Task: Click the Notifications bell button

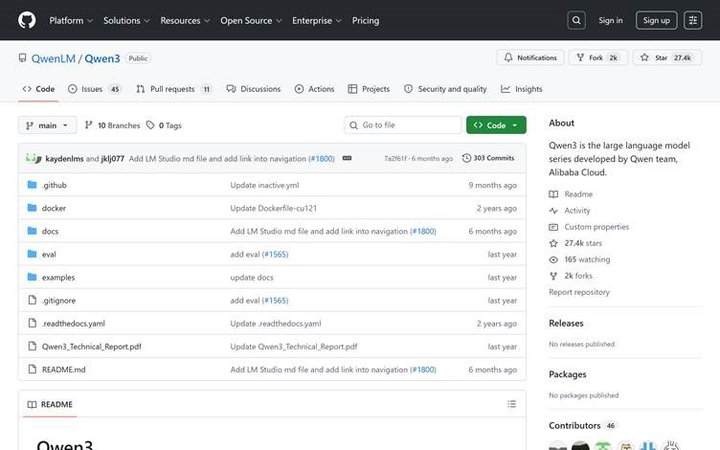Action: (x=530, y=57)
